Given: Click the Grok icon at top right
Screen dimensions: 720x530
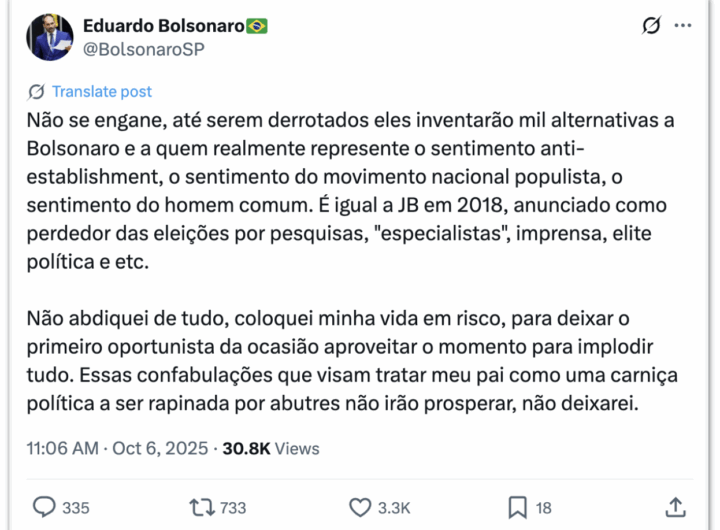Looking at the screenshot, I should (651, 27).
